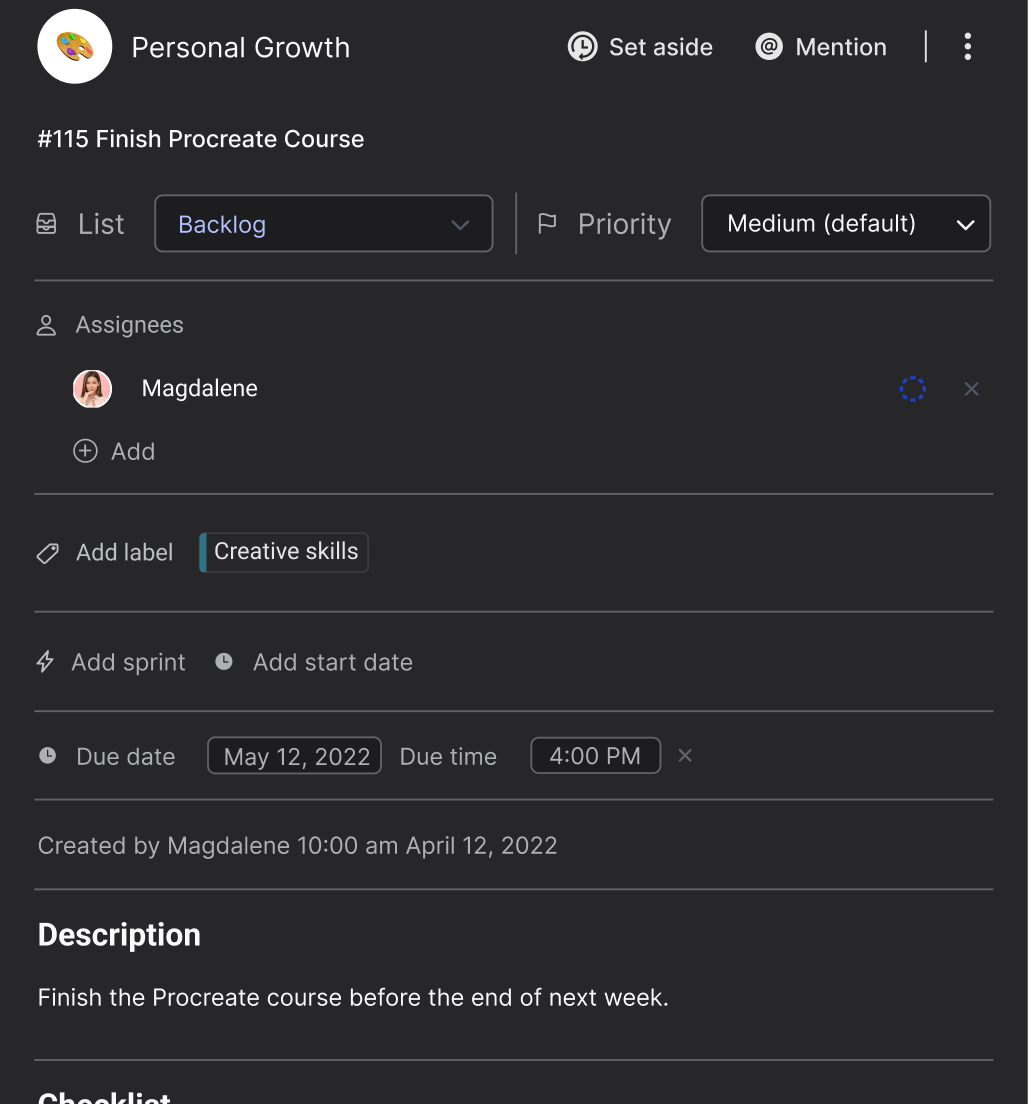Open the three-dot options menu
Image resolution: width=1028 pixels, height=1104 pixels.
pyautogui.click(x=967, y=46)
